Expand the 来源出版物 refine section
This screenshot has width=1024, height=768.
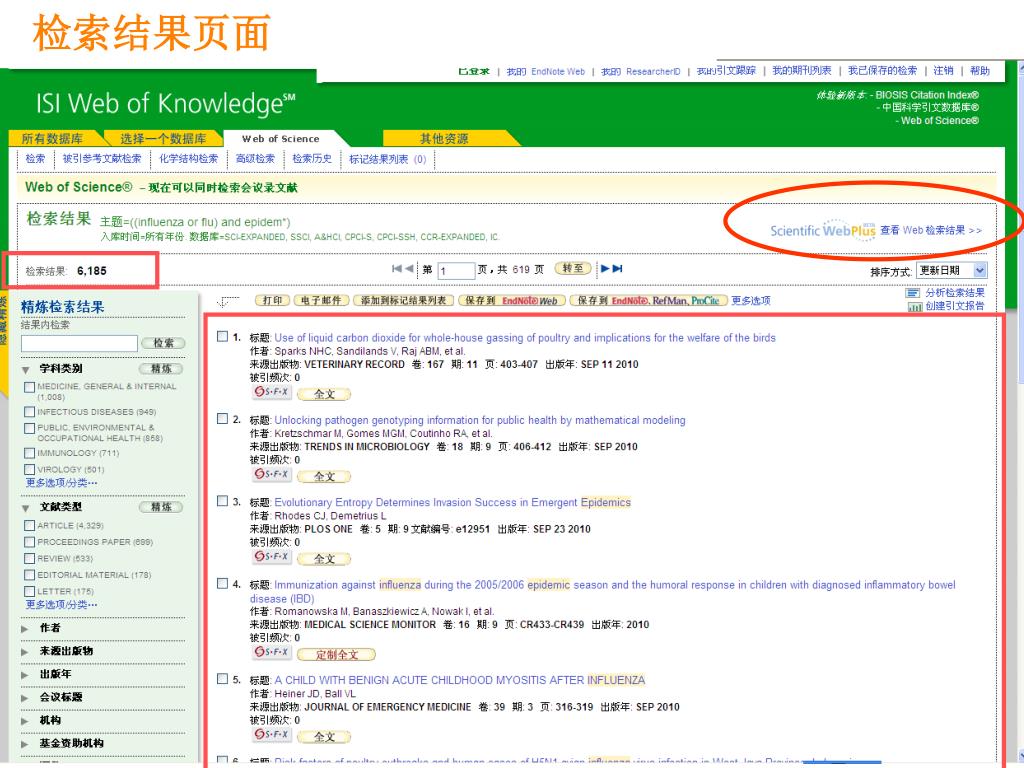click(25, 652)
